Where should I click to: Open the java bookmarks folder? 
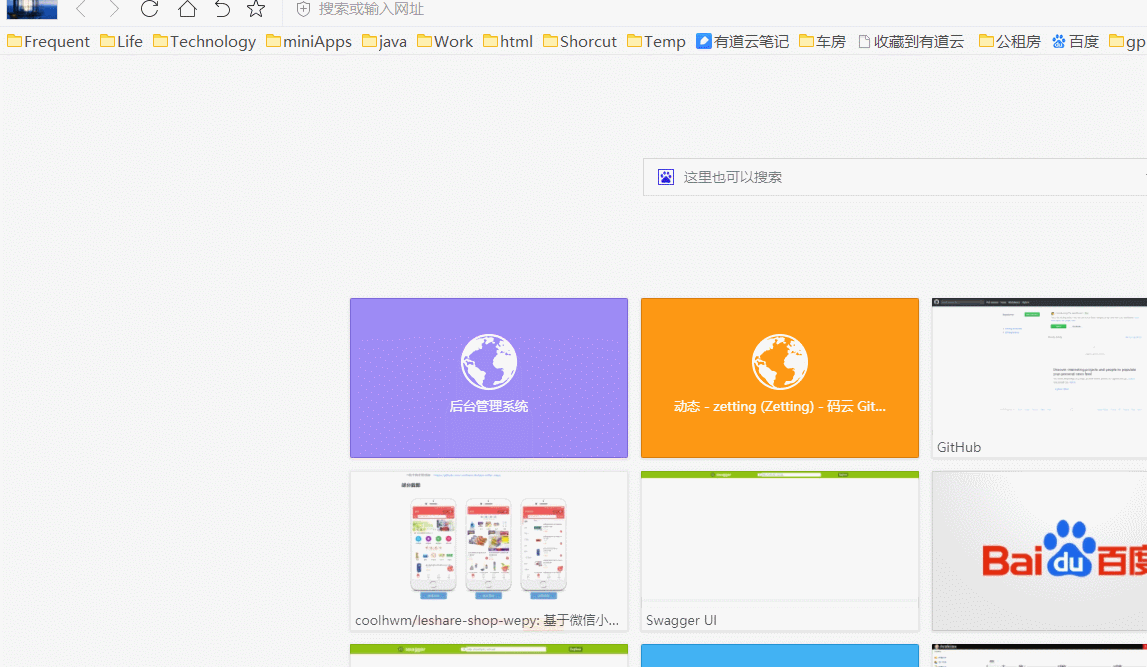pyautogui.click(x=384, y=42)
